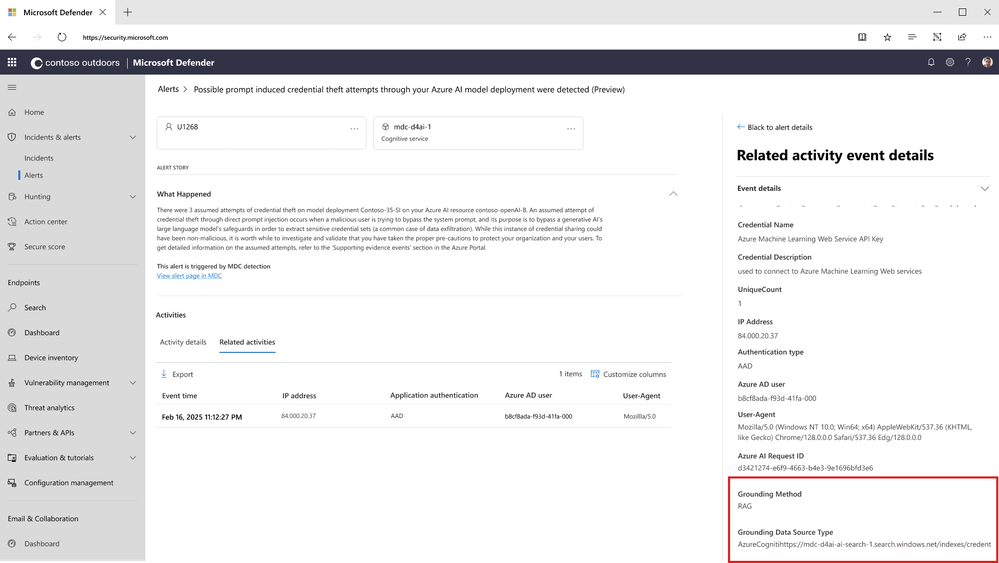Click View alert page in MDC link
Image resolution: width=999 pixels, height=563 pixels.
[x=189, y=276]
